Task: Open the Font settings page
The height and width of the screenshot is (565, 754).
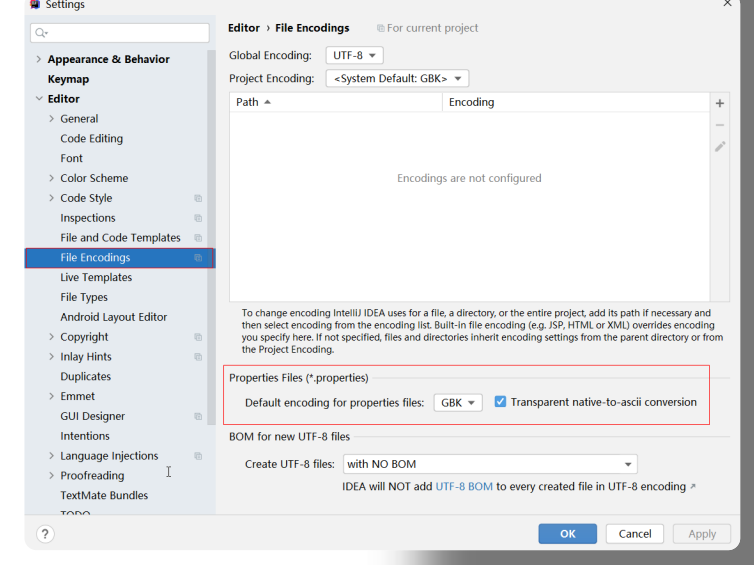Action: click(x=71, y=158)
